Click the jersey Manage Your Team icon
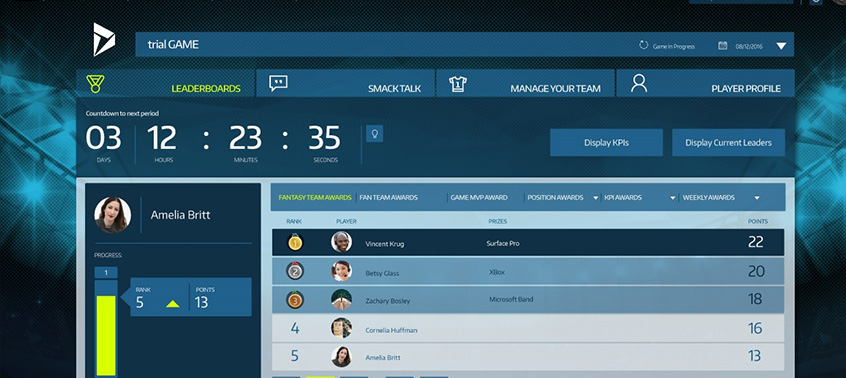Screen dimensions: 846x378 458,84
